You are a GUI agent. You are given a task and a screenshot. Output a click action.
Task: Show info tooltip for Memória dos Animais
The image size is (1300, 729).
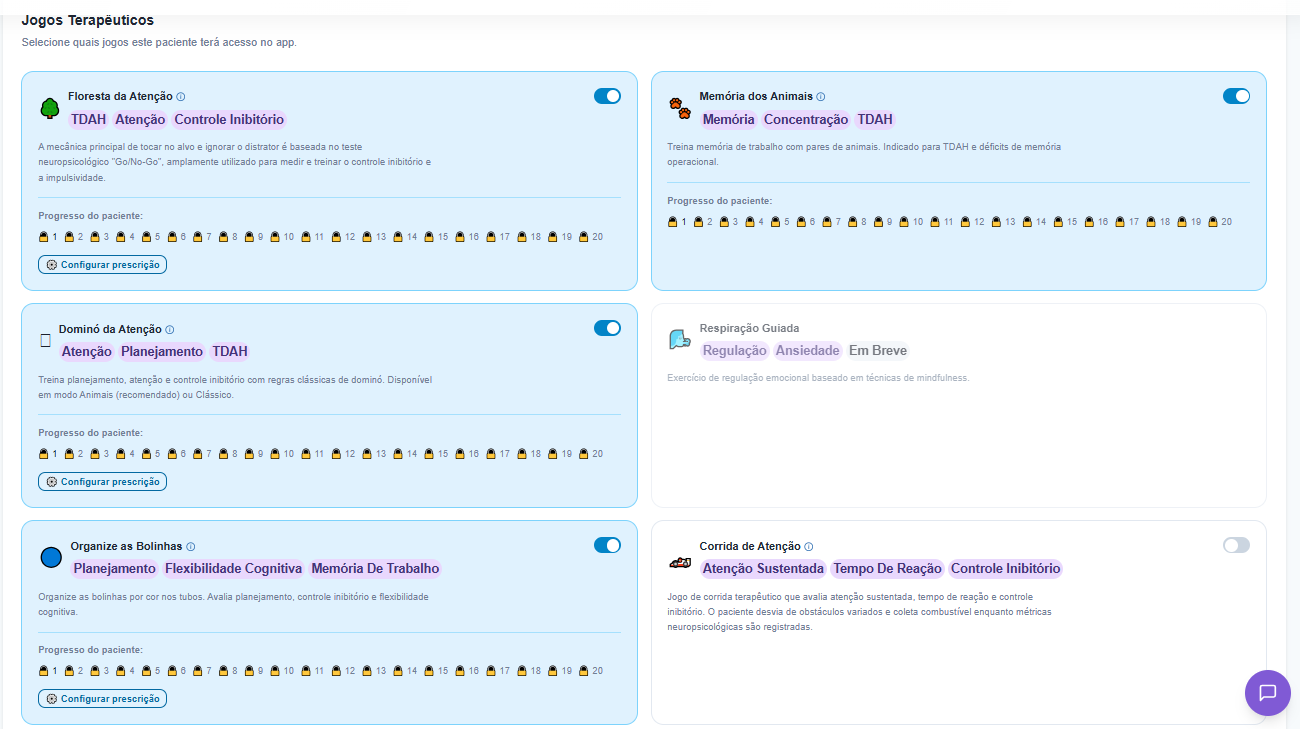821,97
